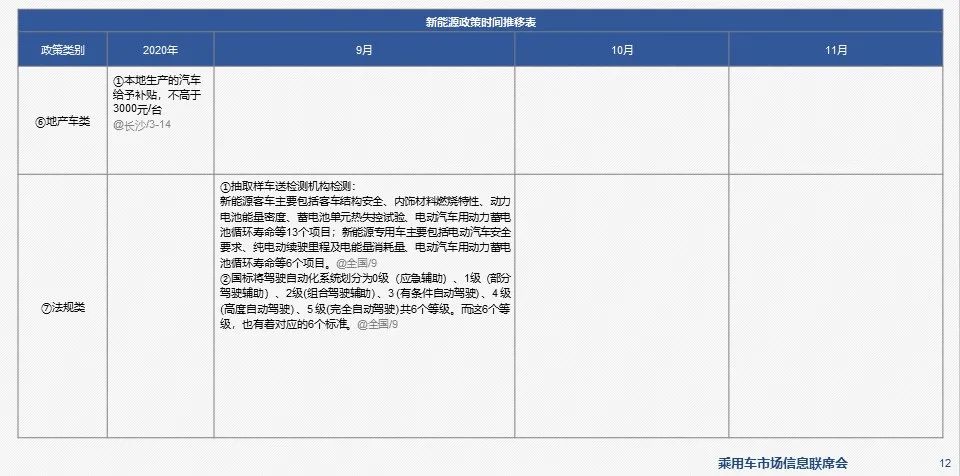Select the ⑦法规类 row label
The image size is (960, 476).
click(x=62, y=308)
